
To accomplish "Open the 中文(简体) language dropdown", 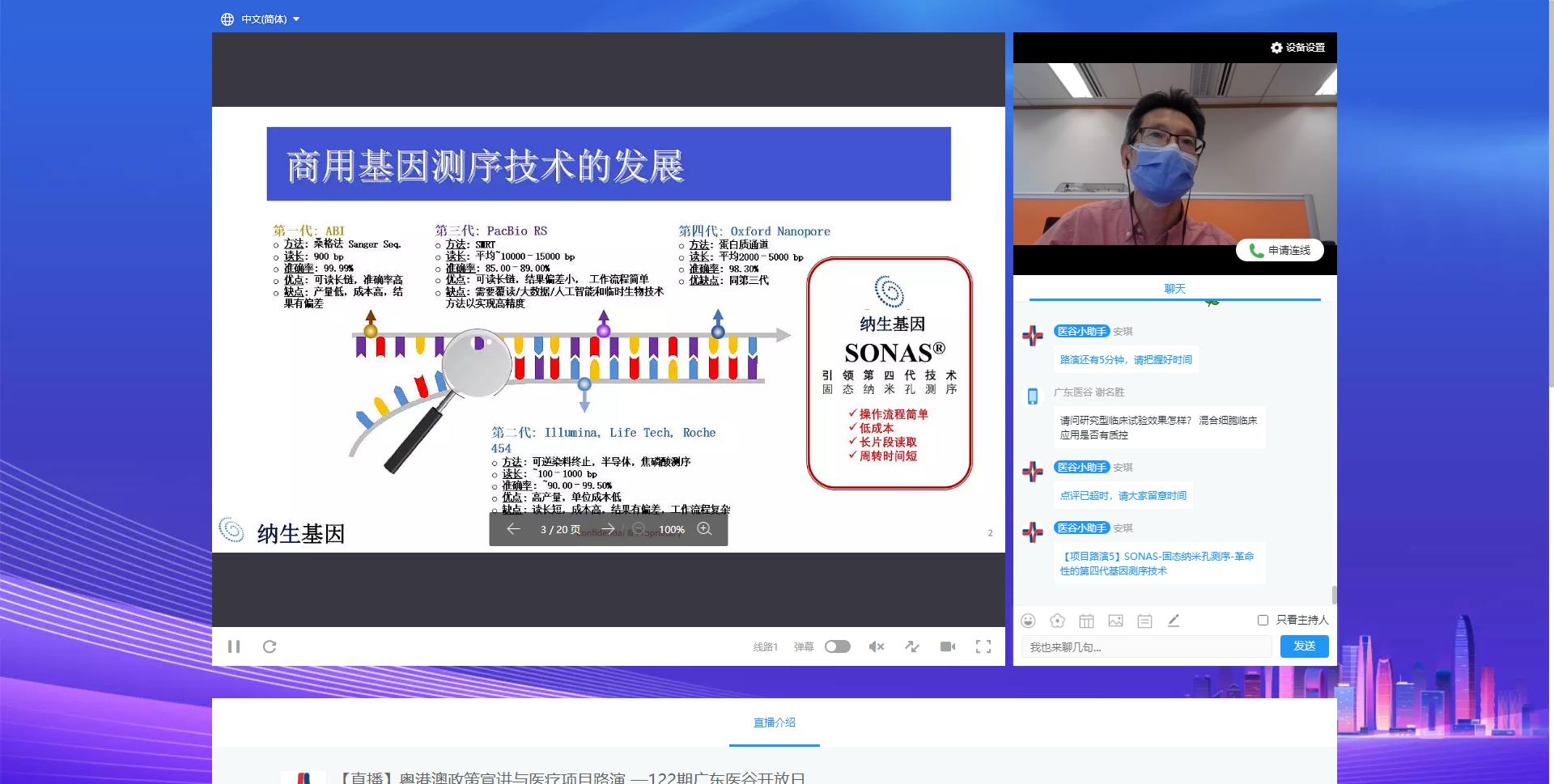I will click(261, 19).
